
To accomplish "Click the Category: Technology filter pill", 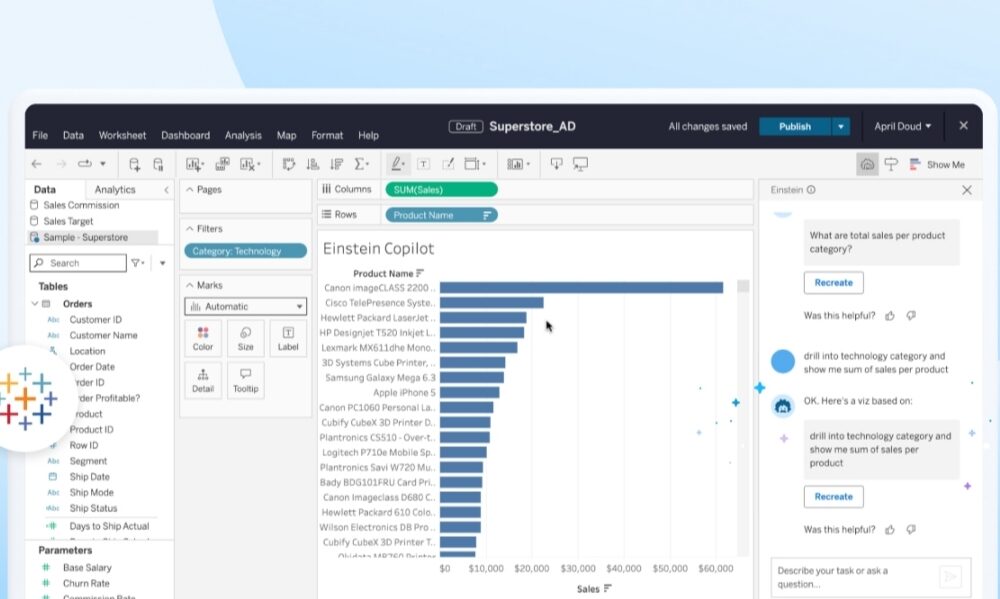I will pos(246,251).
